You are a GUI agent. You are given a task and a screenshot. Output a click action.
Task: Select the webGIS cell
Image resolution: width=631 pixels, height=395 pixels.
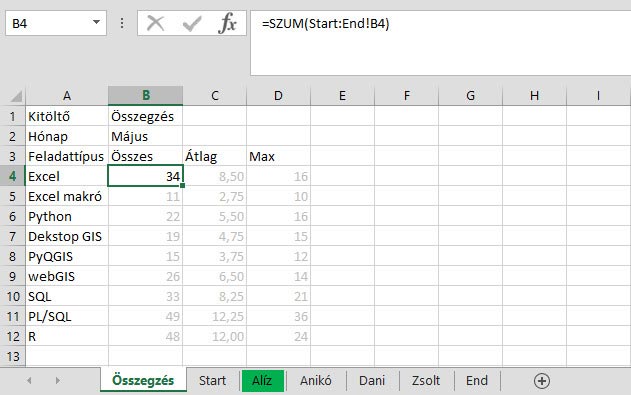tap(67, 276)
